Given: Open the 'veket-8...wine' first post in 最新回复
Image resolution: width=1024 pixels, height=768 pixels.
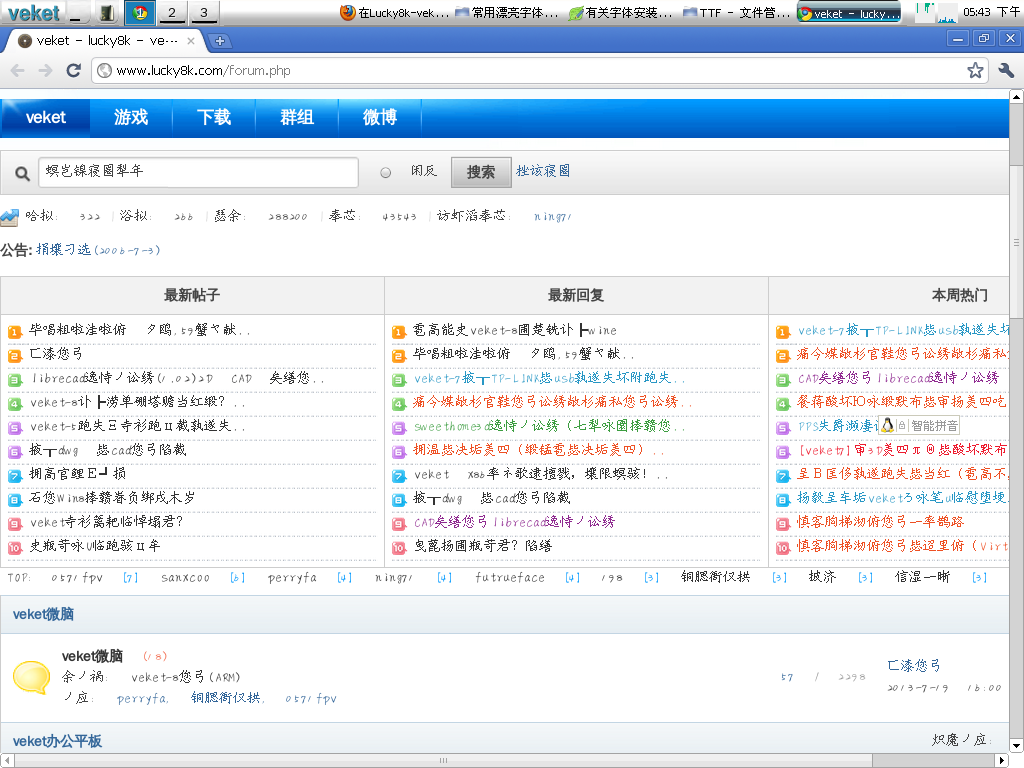Looking at the screenshot, I should [515, 330].
